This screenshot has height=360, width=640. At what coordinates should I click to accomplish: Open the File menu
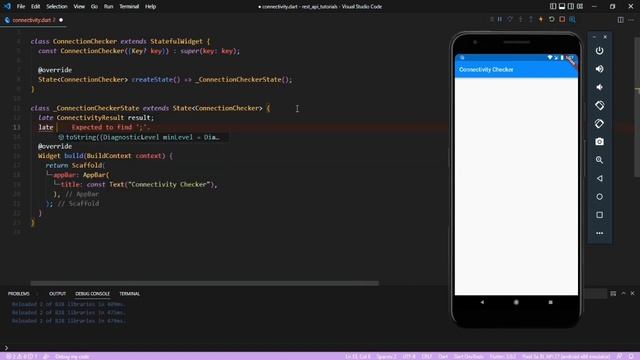[x=21, y=7]
